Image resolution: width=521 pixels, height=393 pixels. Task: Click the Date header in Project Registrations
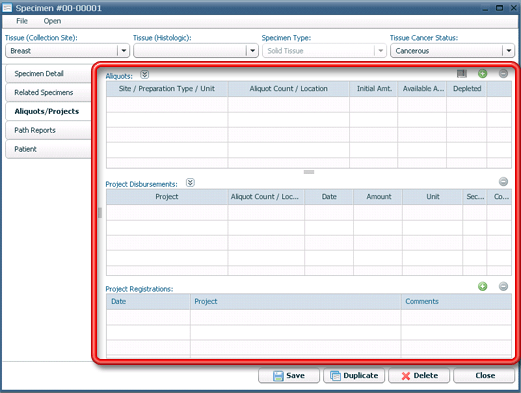coord(148,302)
